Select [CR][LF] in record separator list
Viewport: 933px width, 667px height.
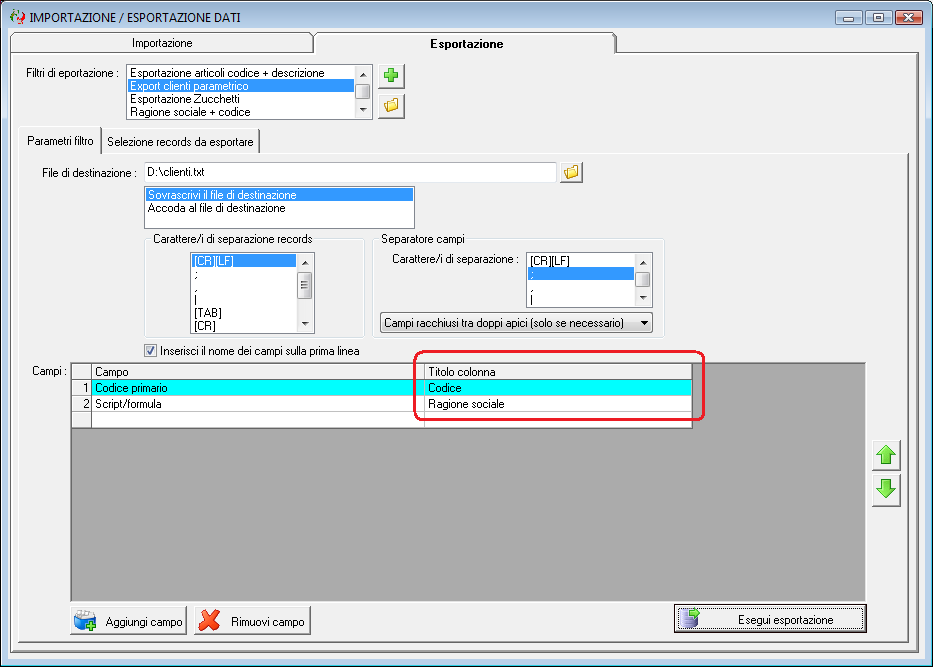point(244,261)
